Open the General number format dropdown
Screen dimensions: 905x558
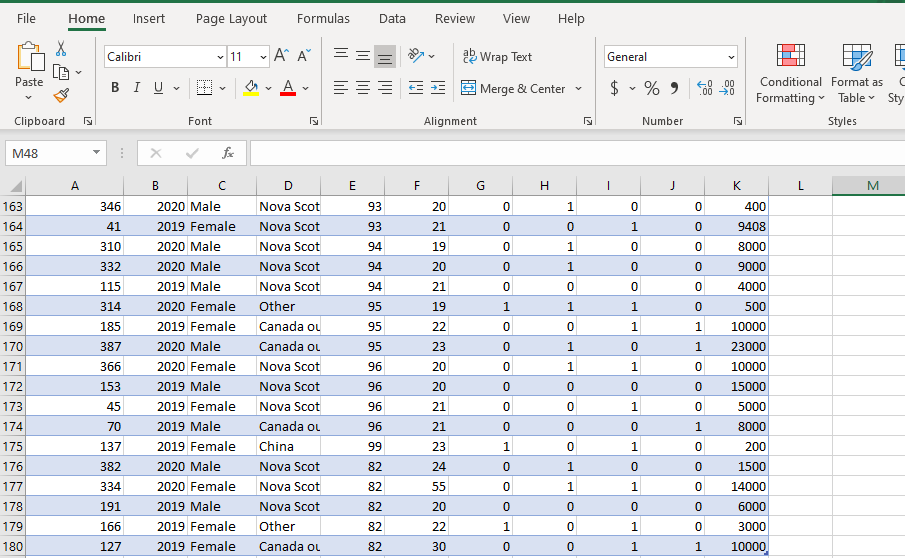(731, 57)
